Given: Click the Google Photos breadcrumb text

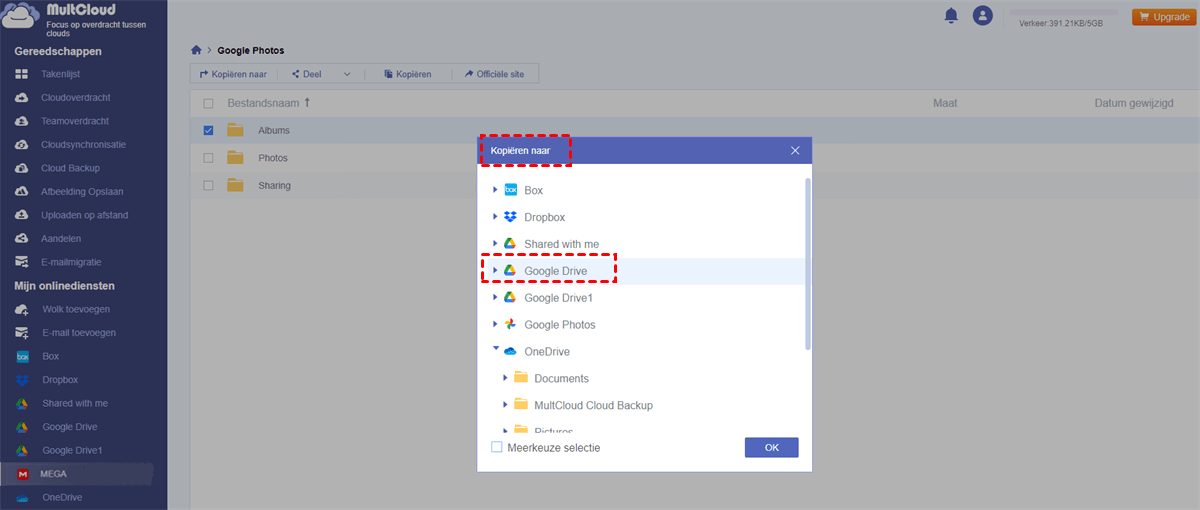Looking at the screenshot, I should click(250, 50).
